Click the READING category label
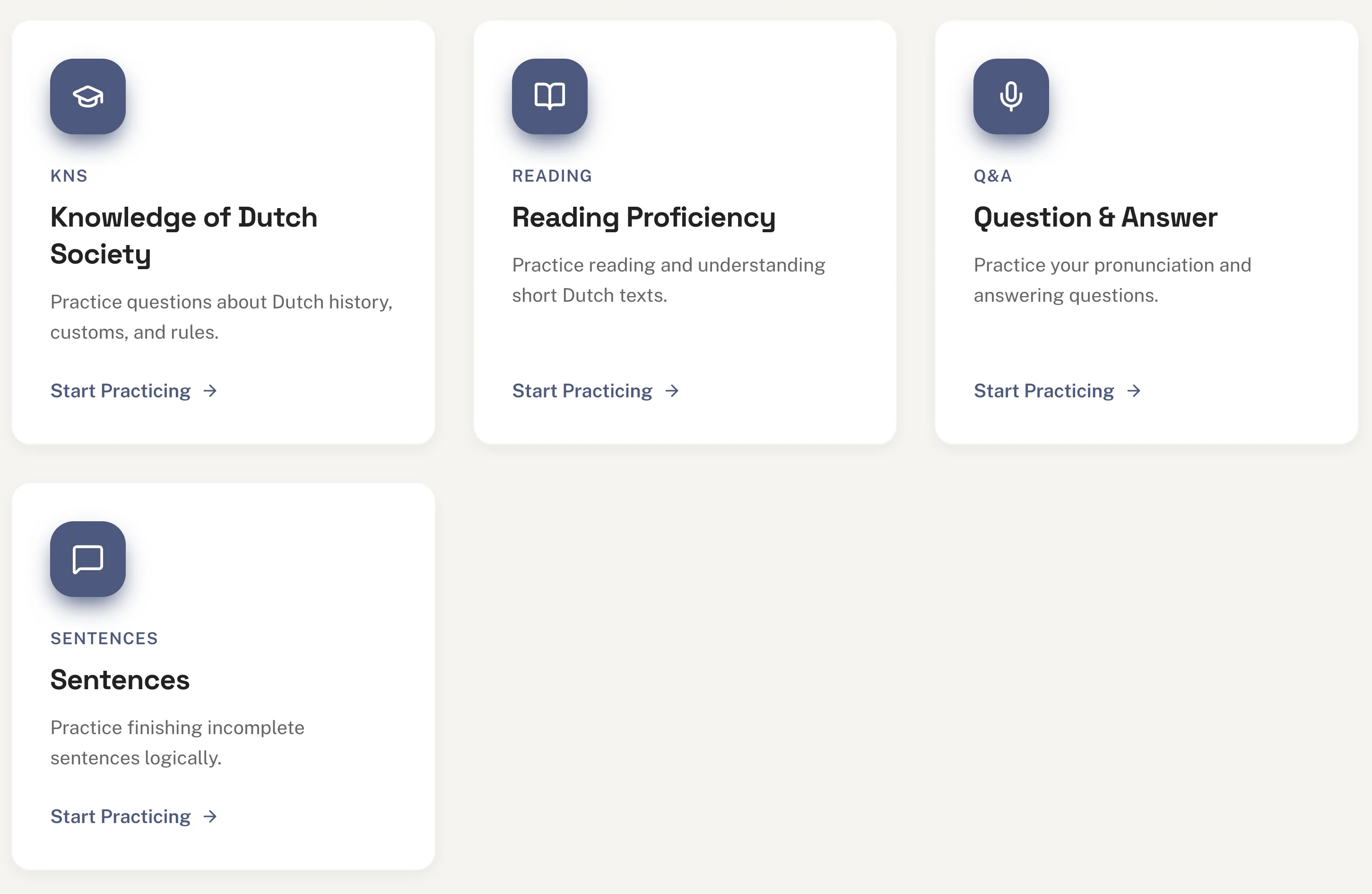Screen dimensions: 1372x894 (552, 176)
